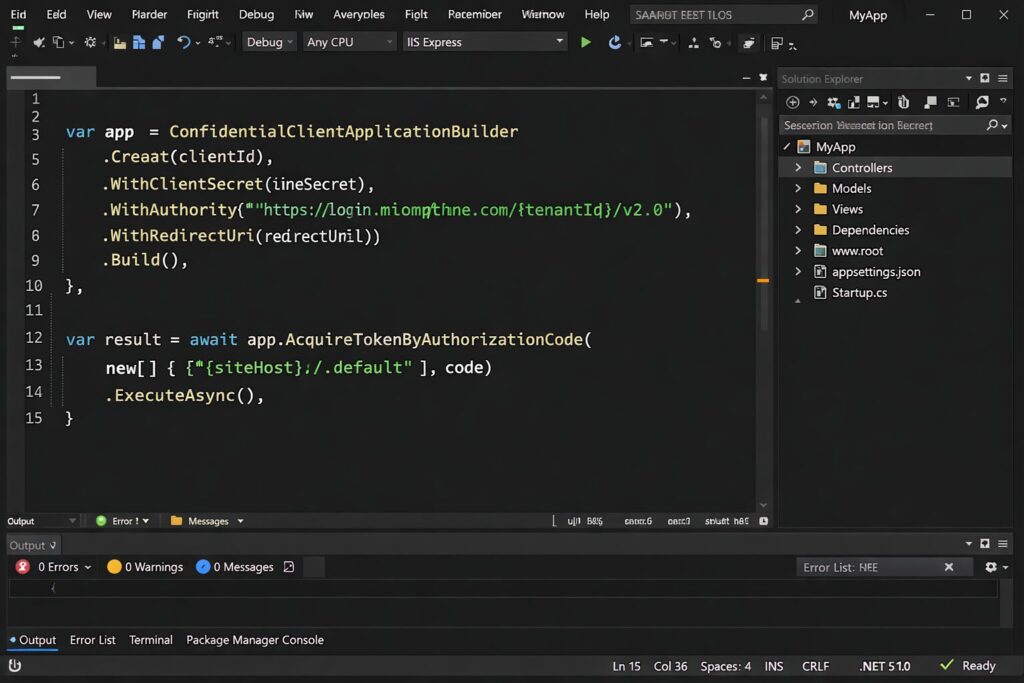This screenshot has width=1024, height=683.
Task: Click the green Start debugging play button
Action: pos(586,42)
